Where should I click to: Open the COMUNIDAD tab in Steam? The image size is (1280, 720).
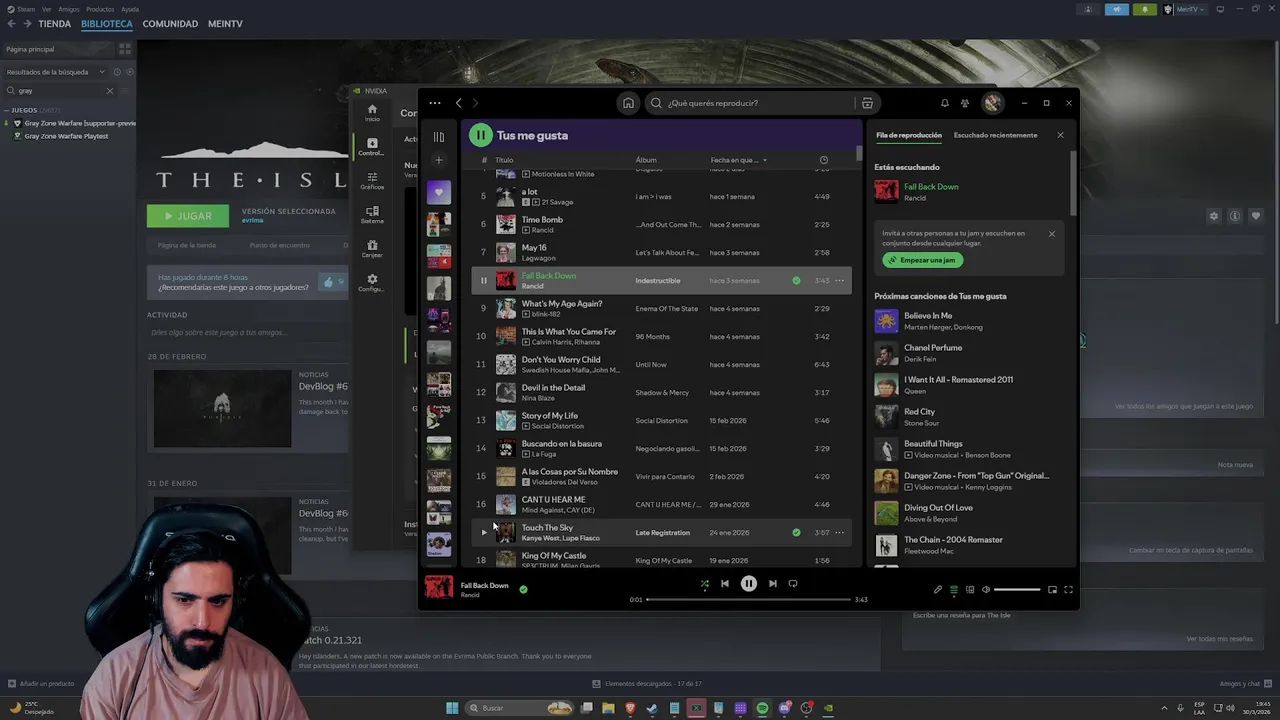pos(170,24)
